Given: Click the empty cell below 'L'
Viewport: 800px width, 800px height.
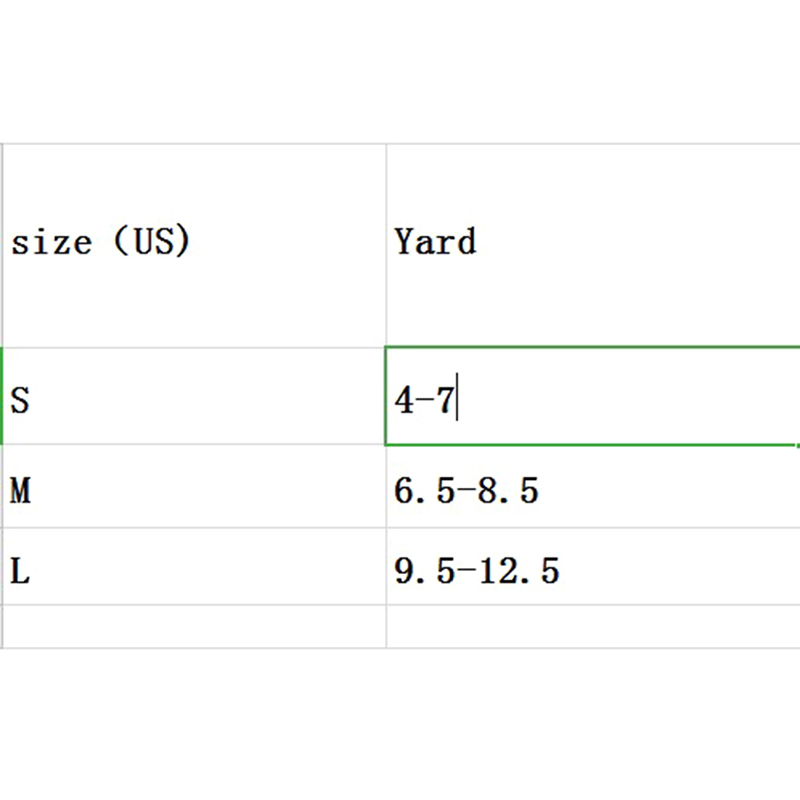Looking at the screenshot, I should click(x=195, y=626).
